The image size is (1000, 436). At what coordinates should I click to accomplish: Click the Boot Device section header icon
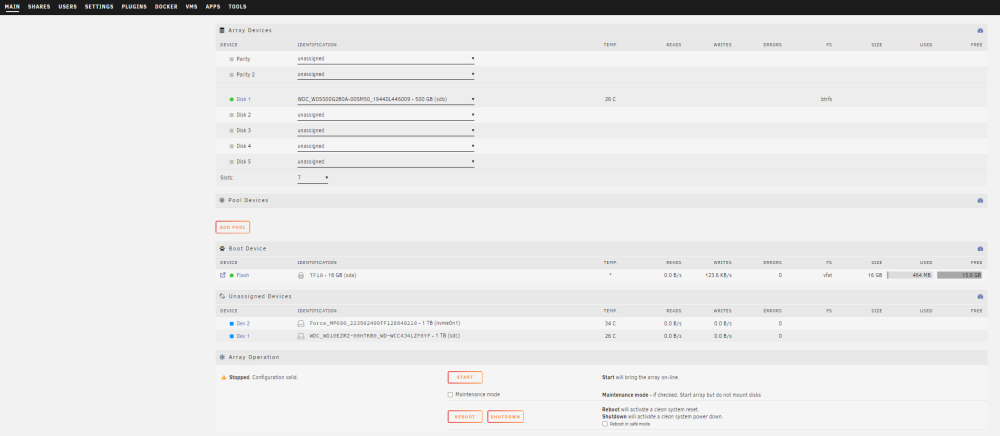click(222, 249)
